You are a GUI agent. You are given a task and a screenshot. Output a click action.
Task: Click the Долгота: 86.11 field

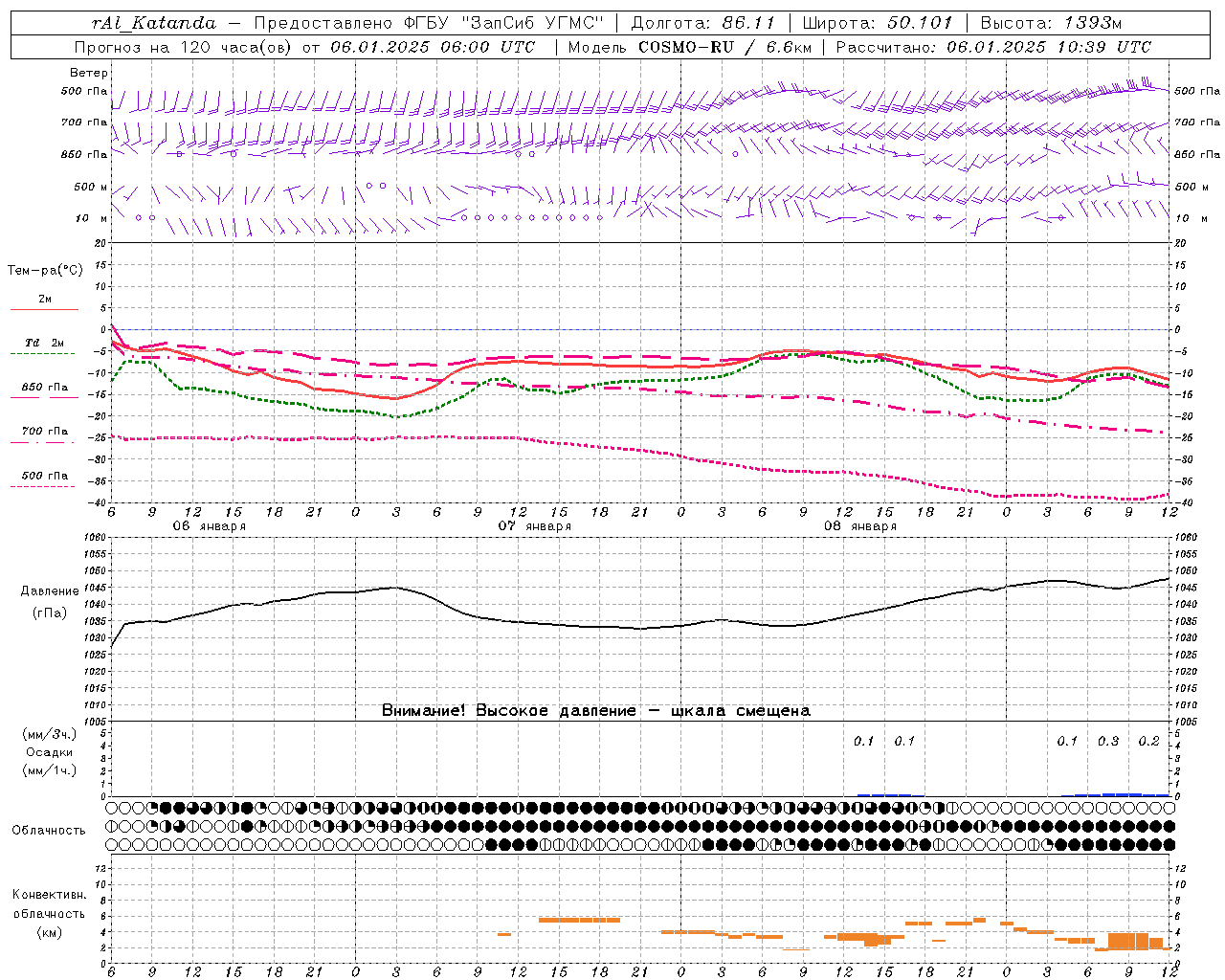pyautogui.click(x=702, y=23)
